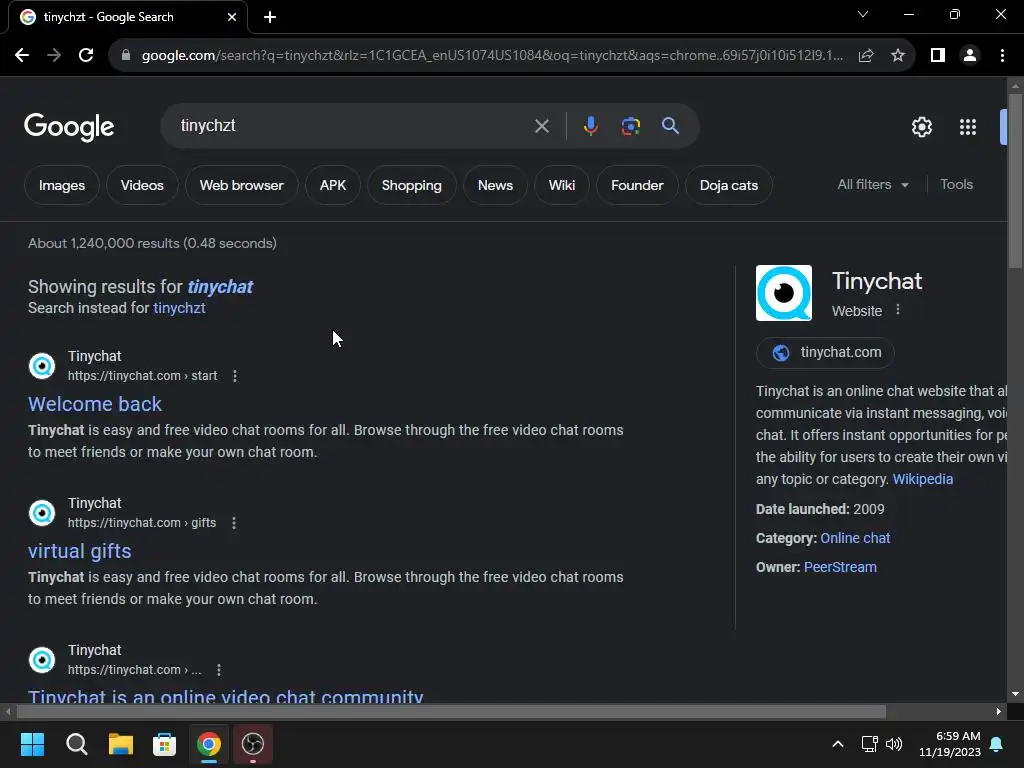This screenshot has width=1024, height=768.
Task: Switch to News results
Action: click(495, 185)
